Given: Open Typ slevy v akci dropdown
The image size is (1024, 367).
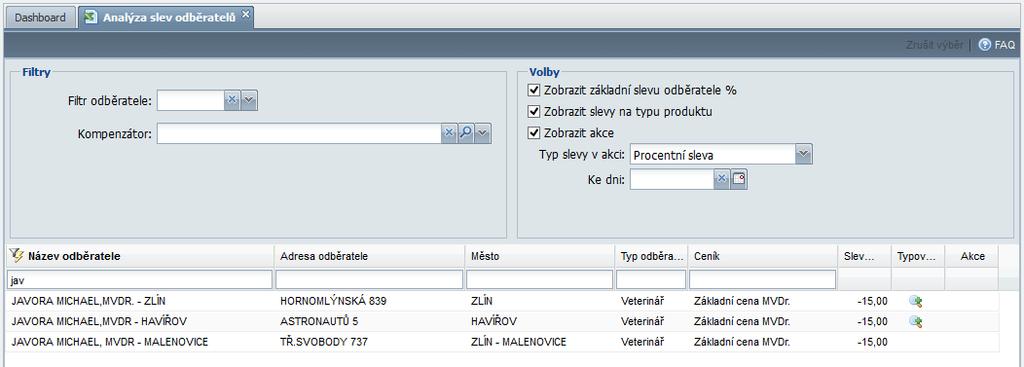Looking at the screenshot, I should click(804, 155).
